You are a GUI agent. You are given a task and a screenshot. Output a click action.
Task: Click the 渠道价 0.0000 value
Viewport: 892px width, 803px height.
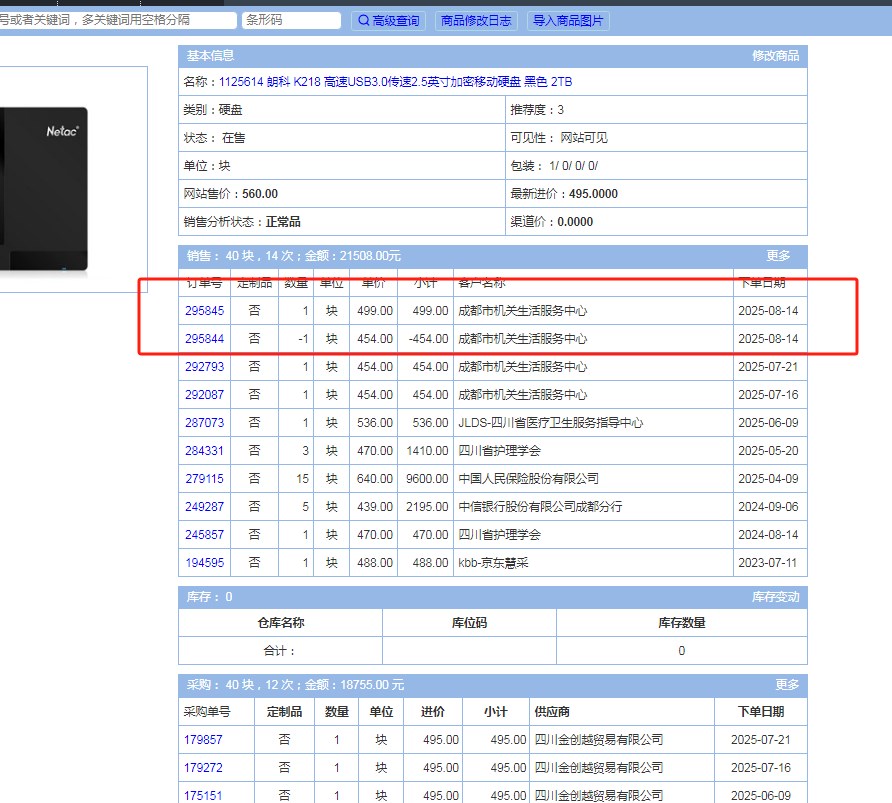575,222
